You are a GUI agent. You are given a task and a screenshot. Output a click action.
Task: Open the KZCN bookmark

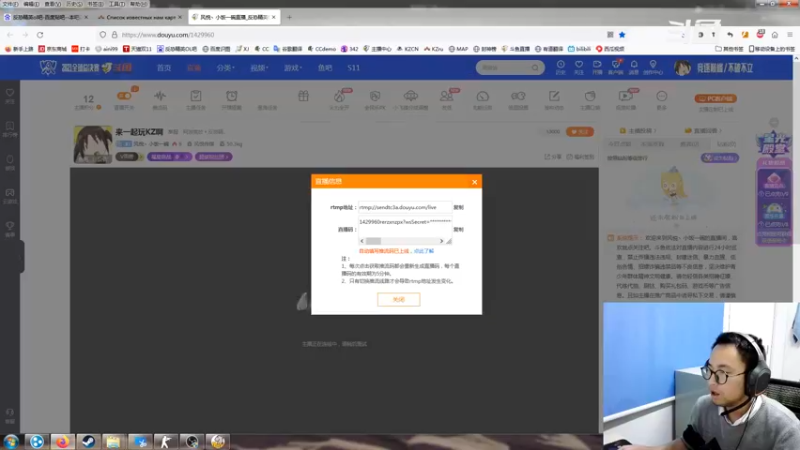coord(407,49)
